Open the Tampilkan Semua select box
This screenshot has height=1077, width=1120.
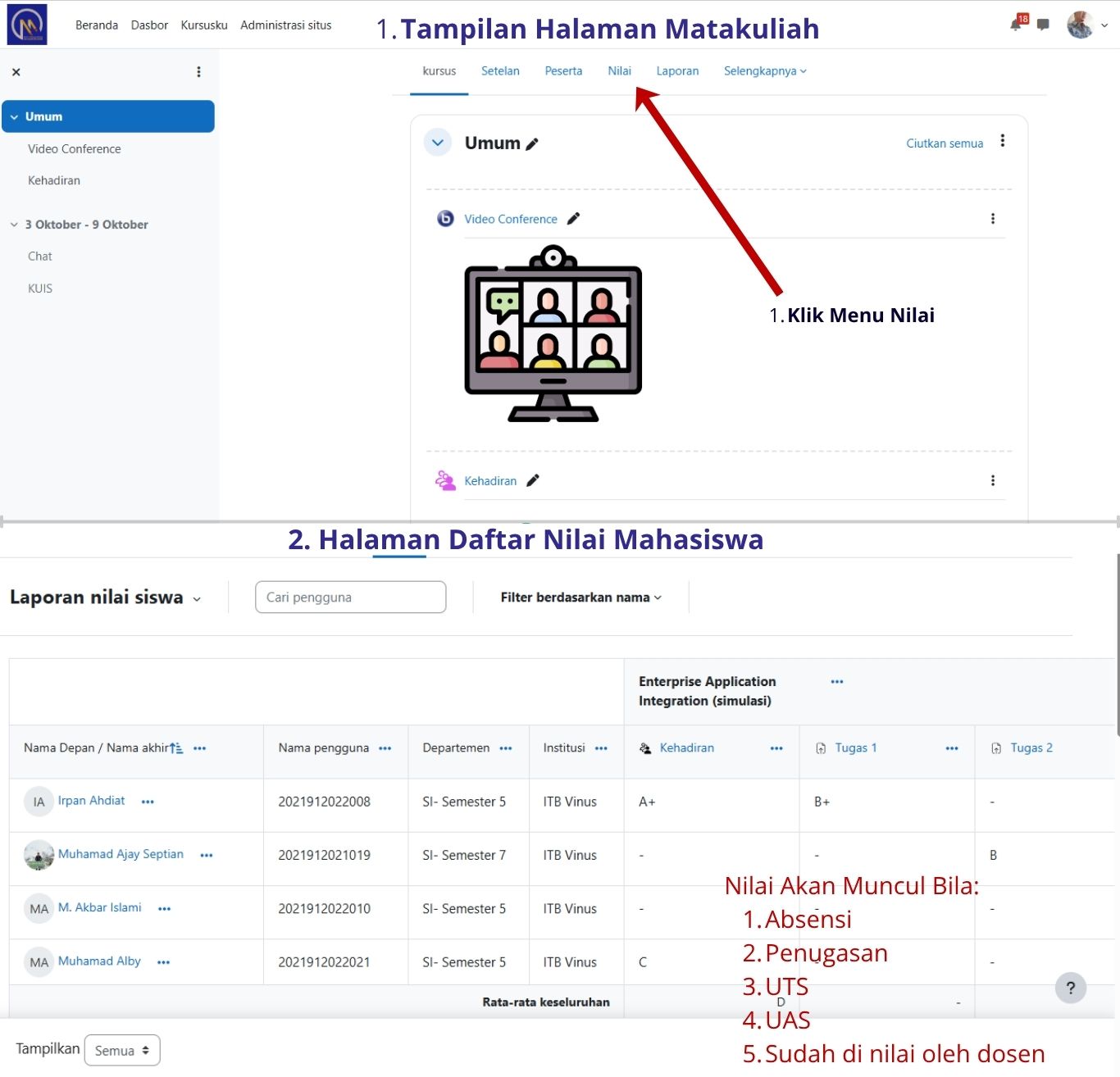click(122, 1050)
